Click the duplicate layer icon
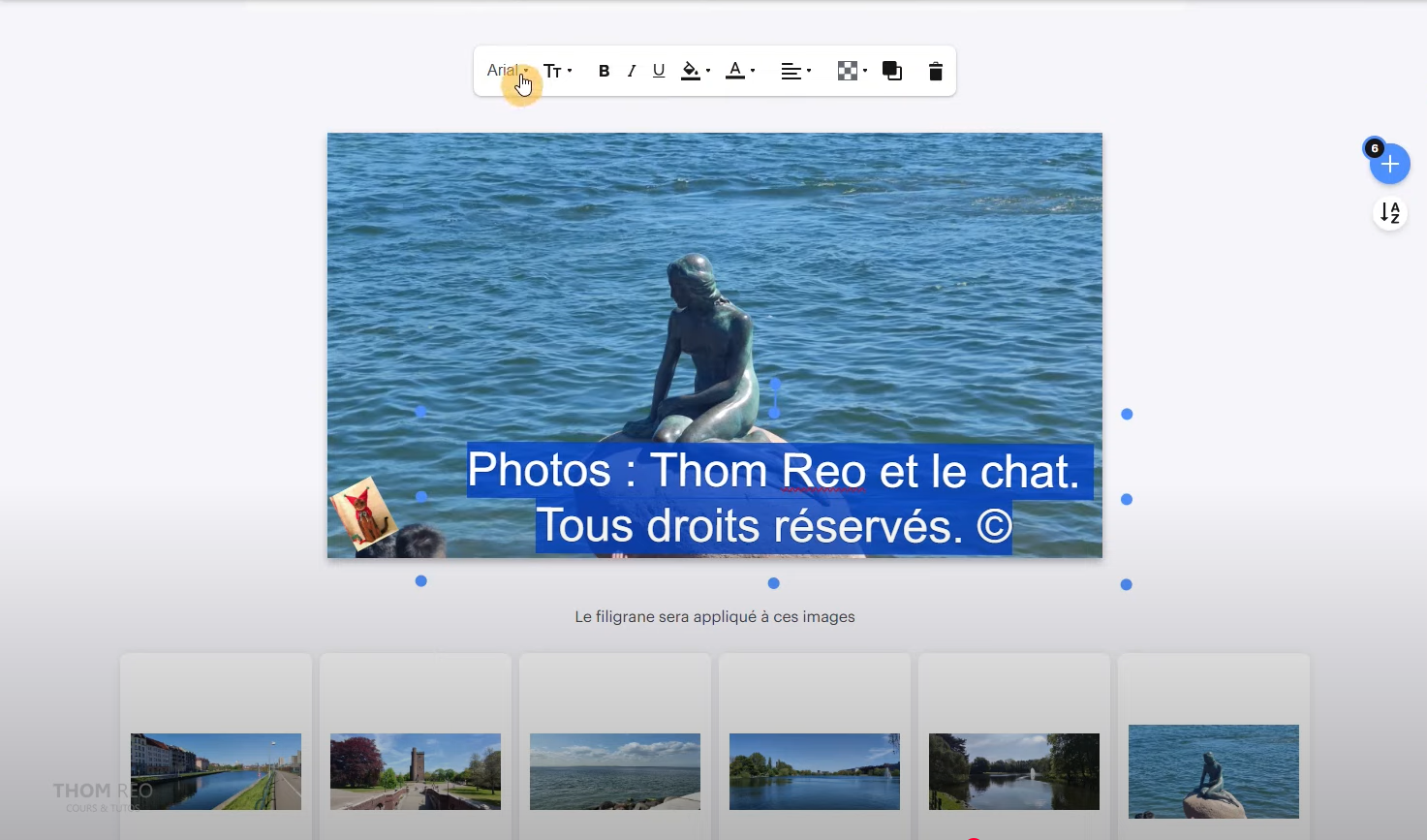 click(892, 71)
